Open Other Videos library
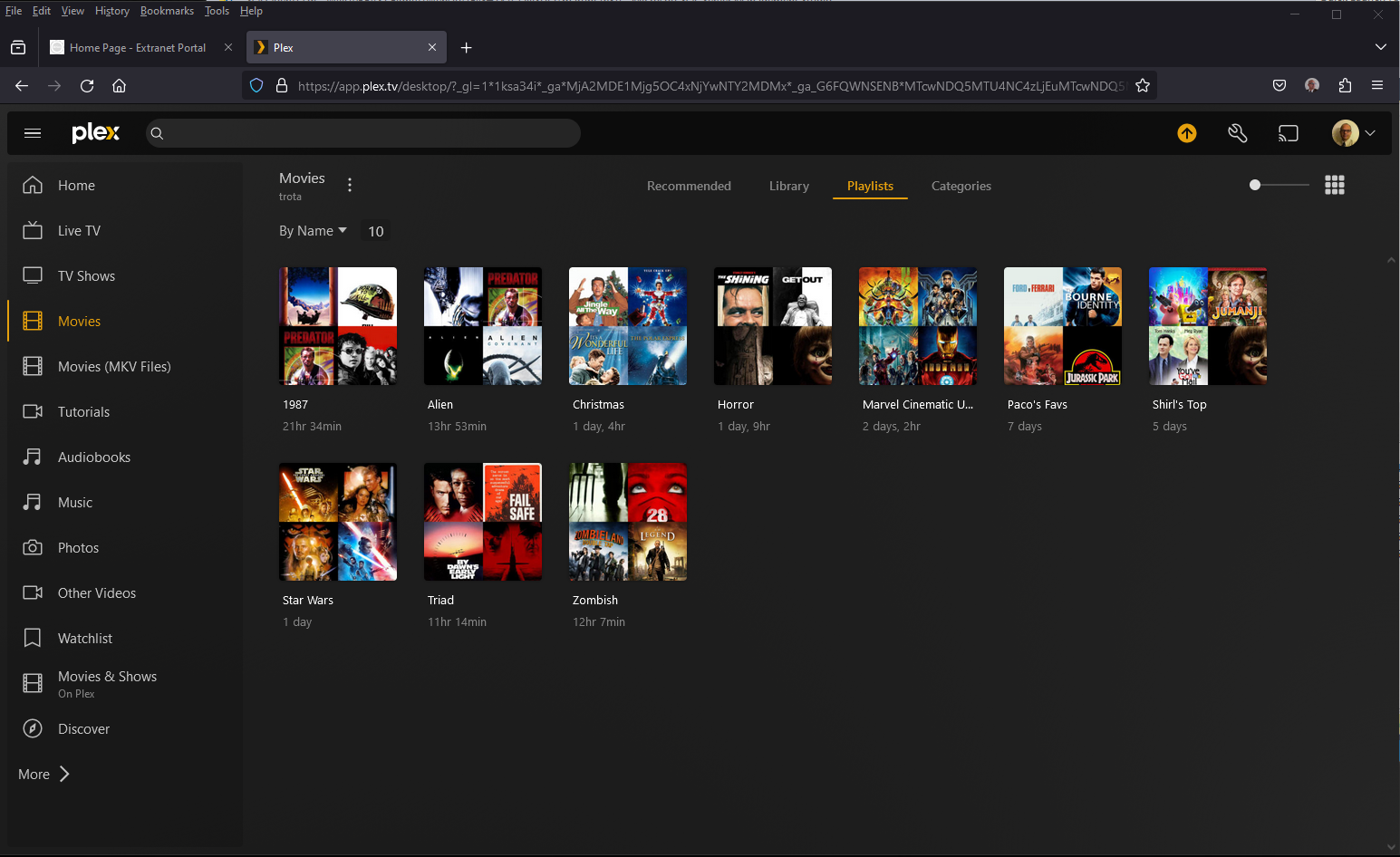The width and height of the screenshot is (1400, 857). 125,592
